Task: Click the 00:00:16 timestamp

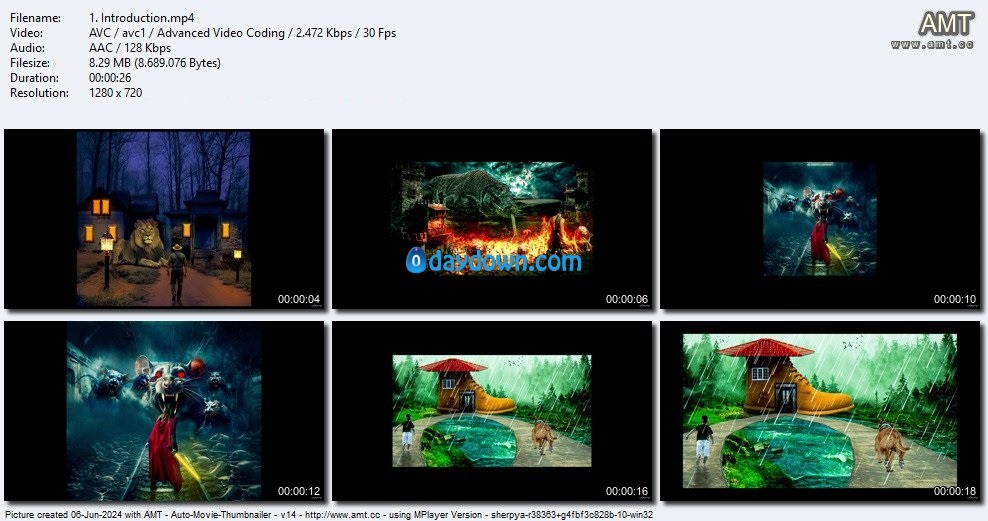Action: point(627,491)
